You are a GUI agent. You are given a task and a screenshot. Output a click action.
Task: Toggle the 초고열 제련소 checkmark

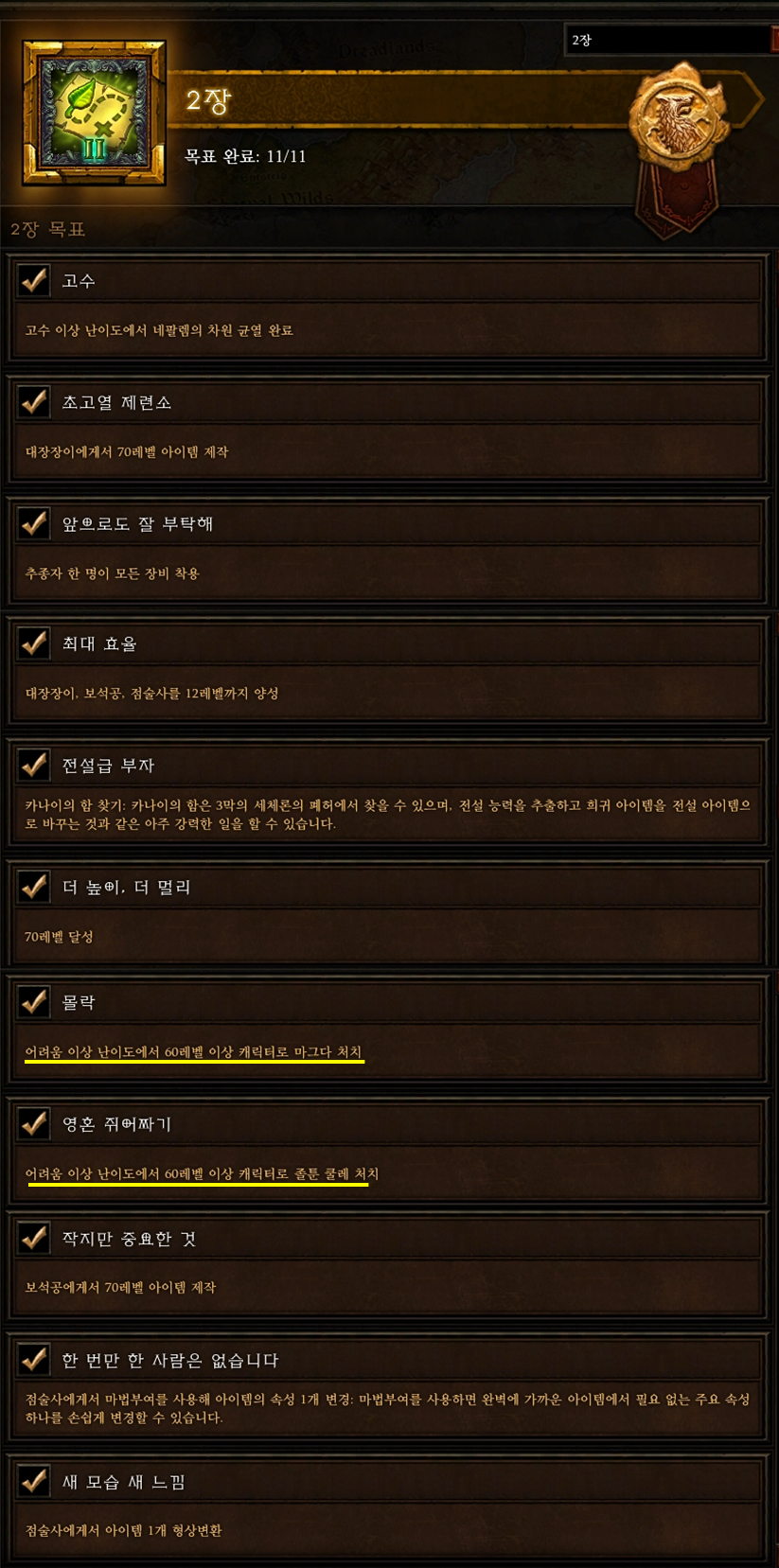point(34,401)
